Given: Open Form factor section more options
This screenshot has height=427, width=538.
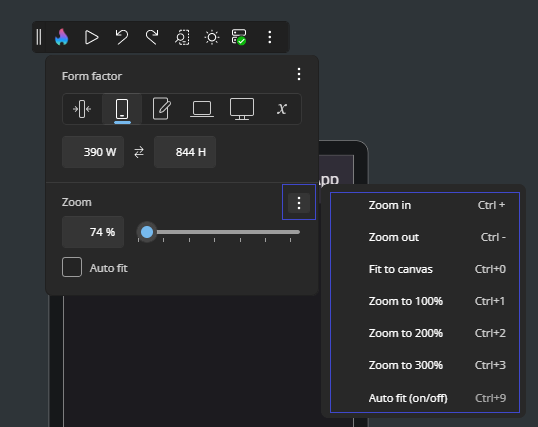Looking at the screenshot, I should [x=299, y=74].
